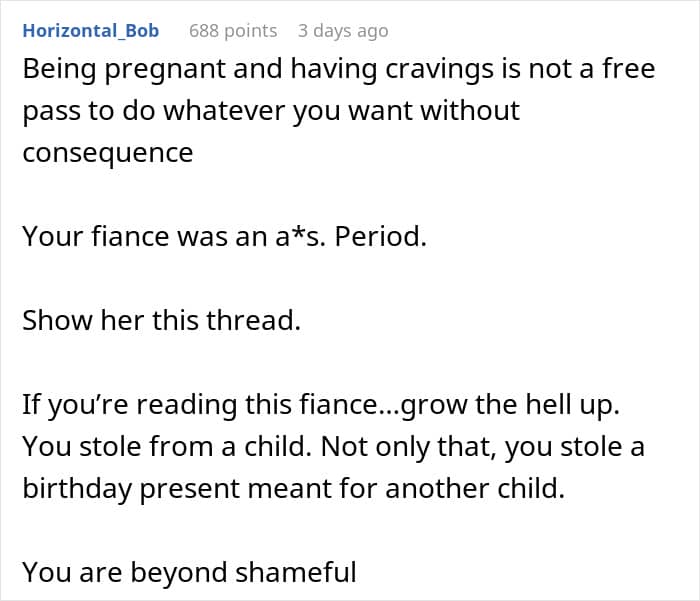Image resolution: width=700 pixels, height=601 pixels.
Task: Open the 3 days ago timestamp permalink
Action: click(x=343, y=31)
